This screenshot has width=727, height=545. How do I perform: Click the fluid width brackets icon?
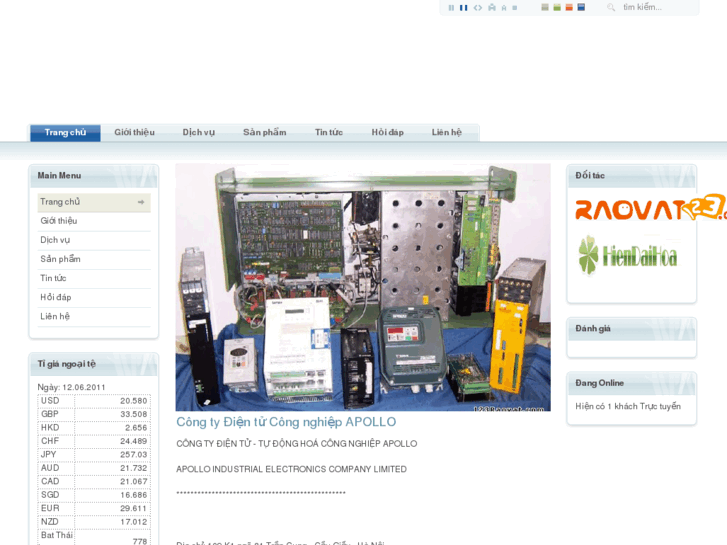(478, 8)
